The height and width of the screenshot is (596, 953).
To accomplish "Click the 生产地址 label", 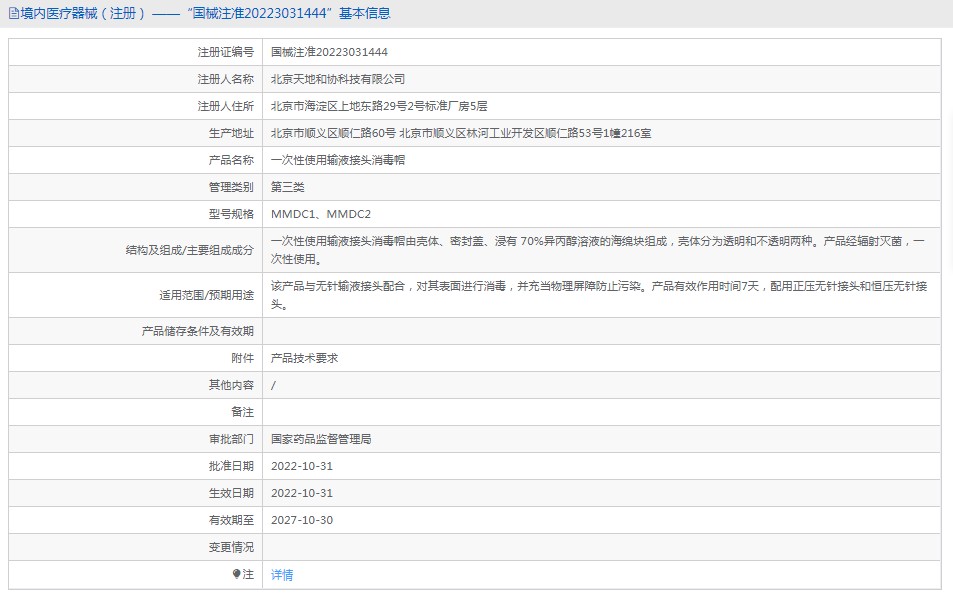I will pos(231,134).
